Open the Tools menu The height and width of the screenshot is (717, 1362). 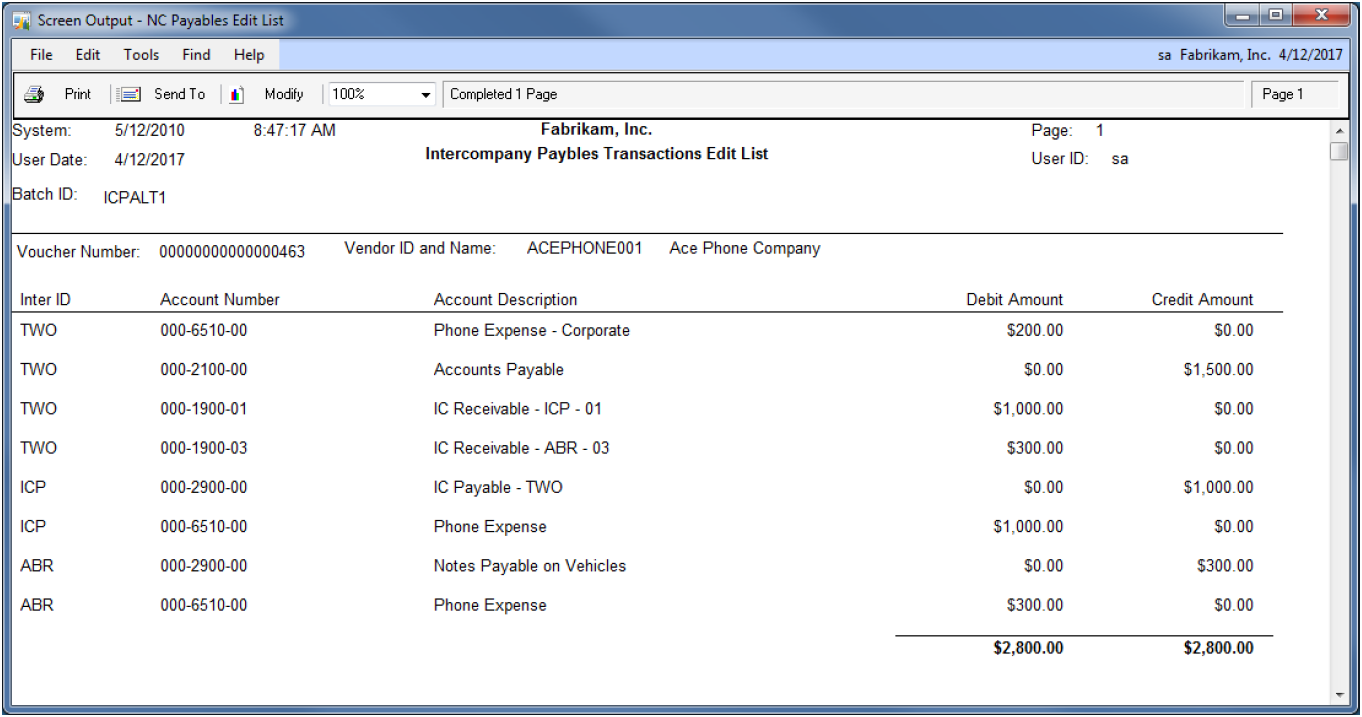(141, 55)
